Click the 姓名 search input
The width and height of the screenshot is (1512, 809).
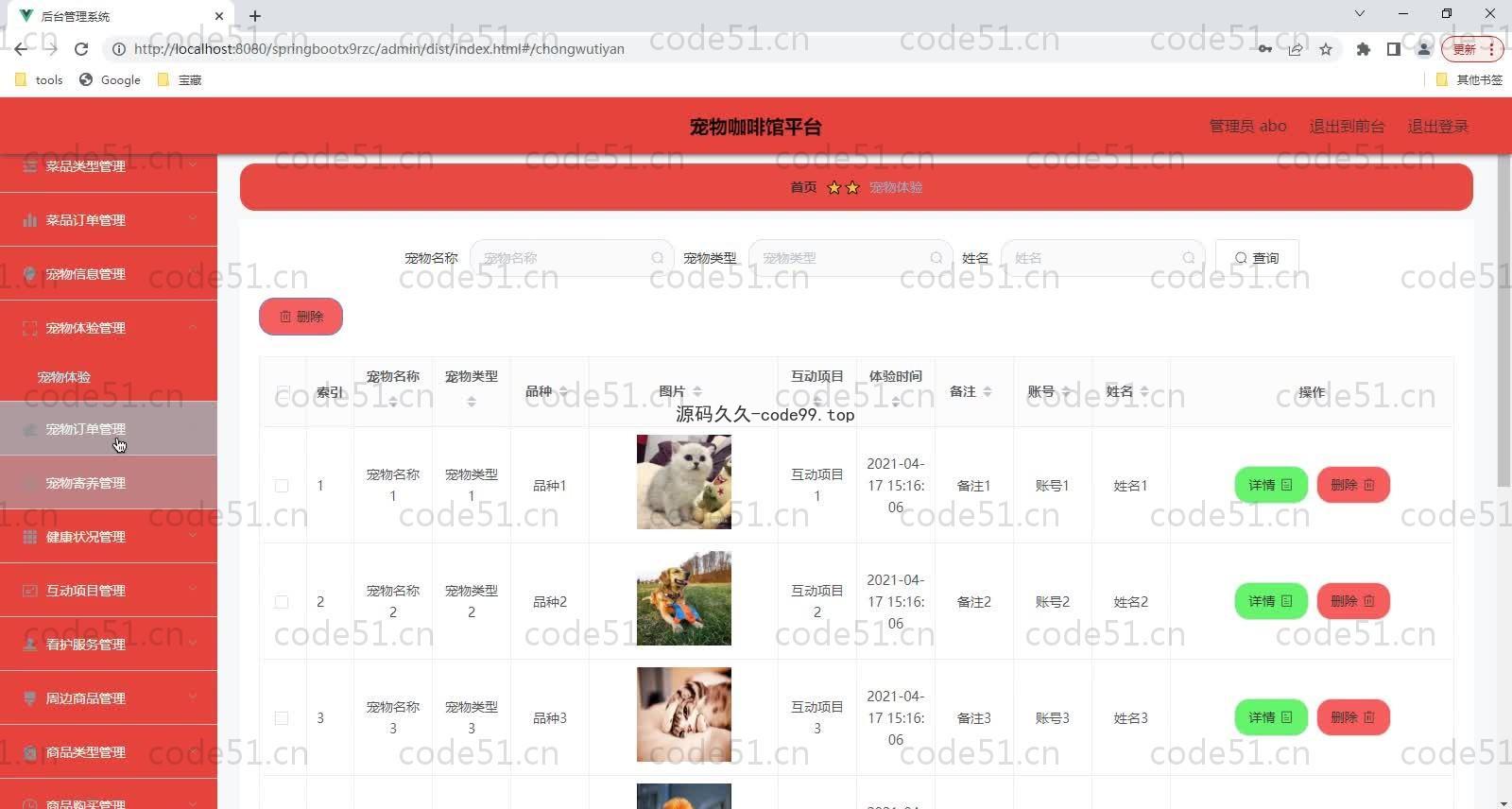coord(1102,258)
